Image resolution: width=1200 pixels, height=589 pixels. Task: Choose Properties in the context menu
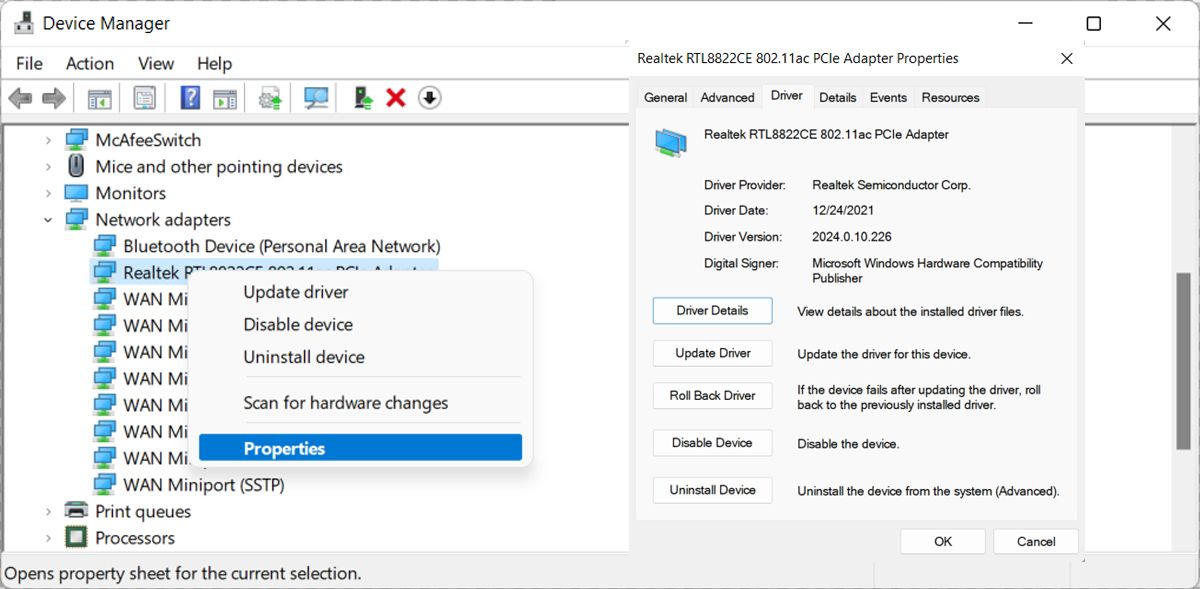tap(360, 448)
